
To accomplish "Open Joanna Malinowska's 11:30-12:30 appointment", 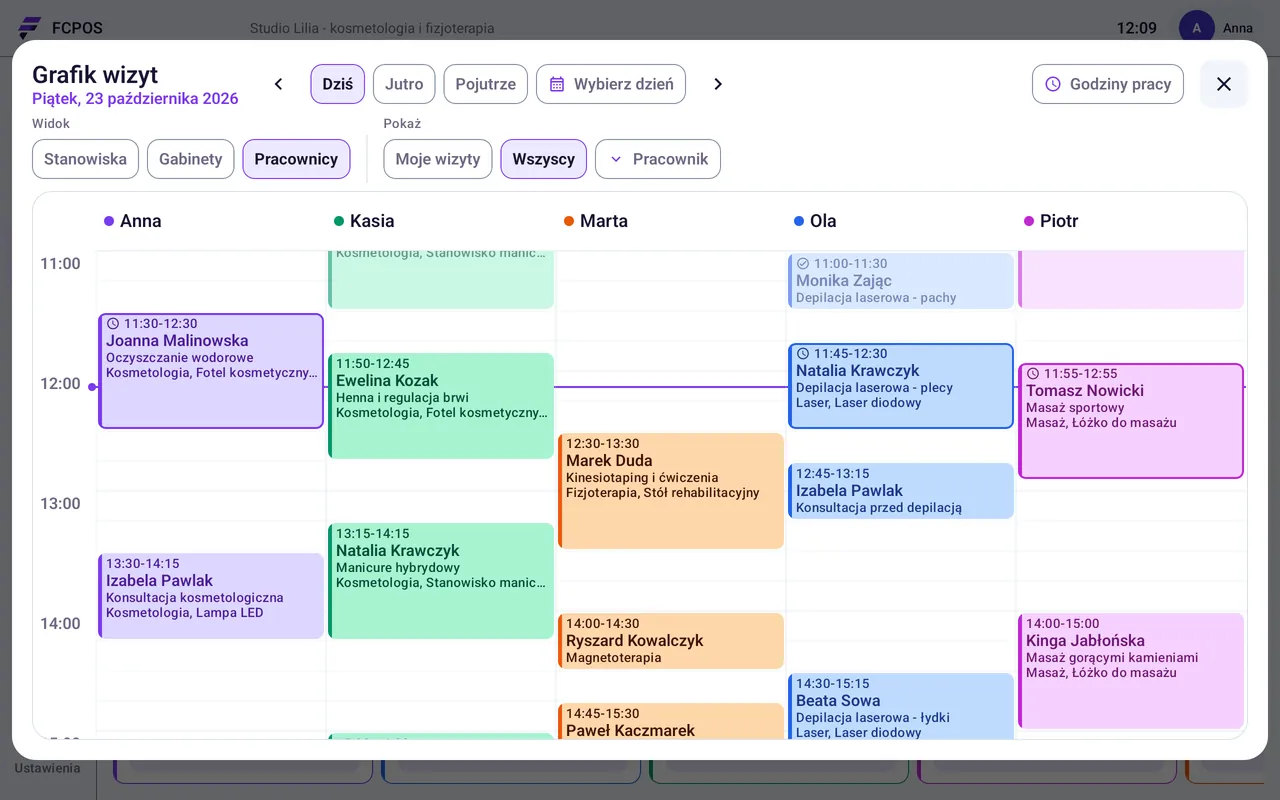I will coord(211,371).
